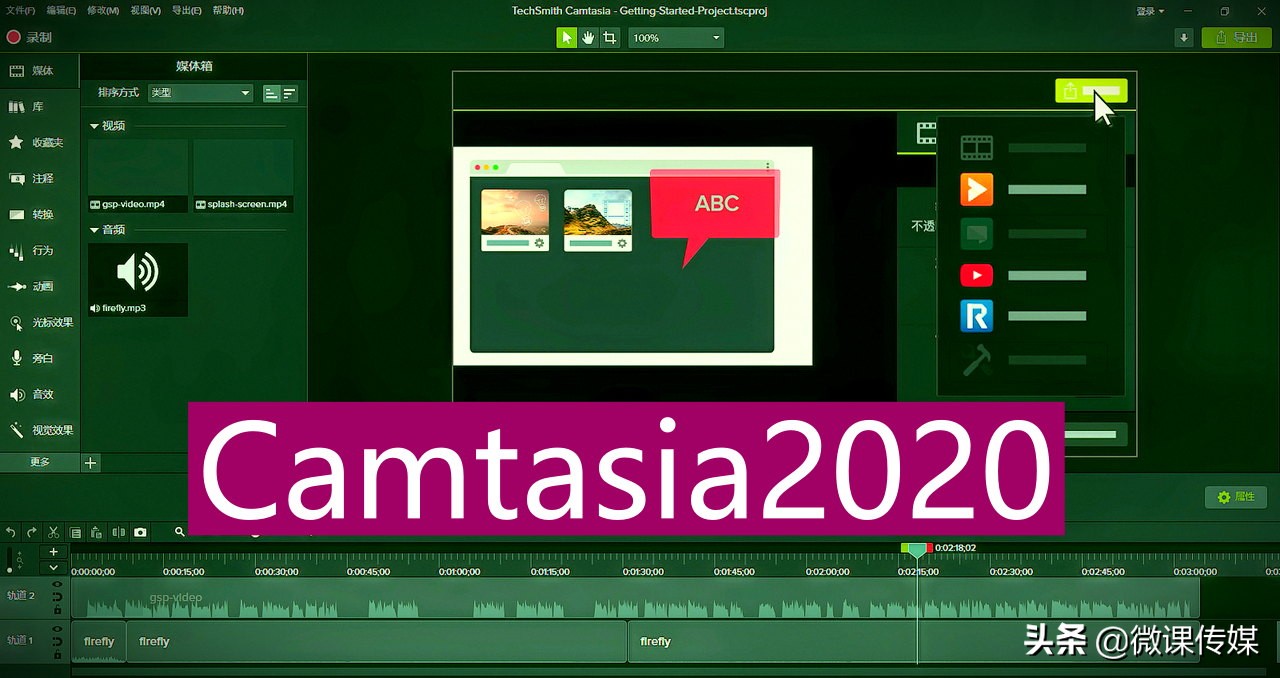
Task: Click the chevron below add-track button
Action: 54,567
